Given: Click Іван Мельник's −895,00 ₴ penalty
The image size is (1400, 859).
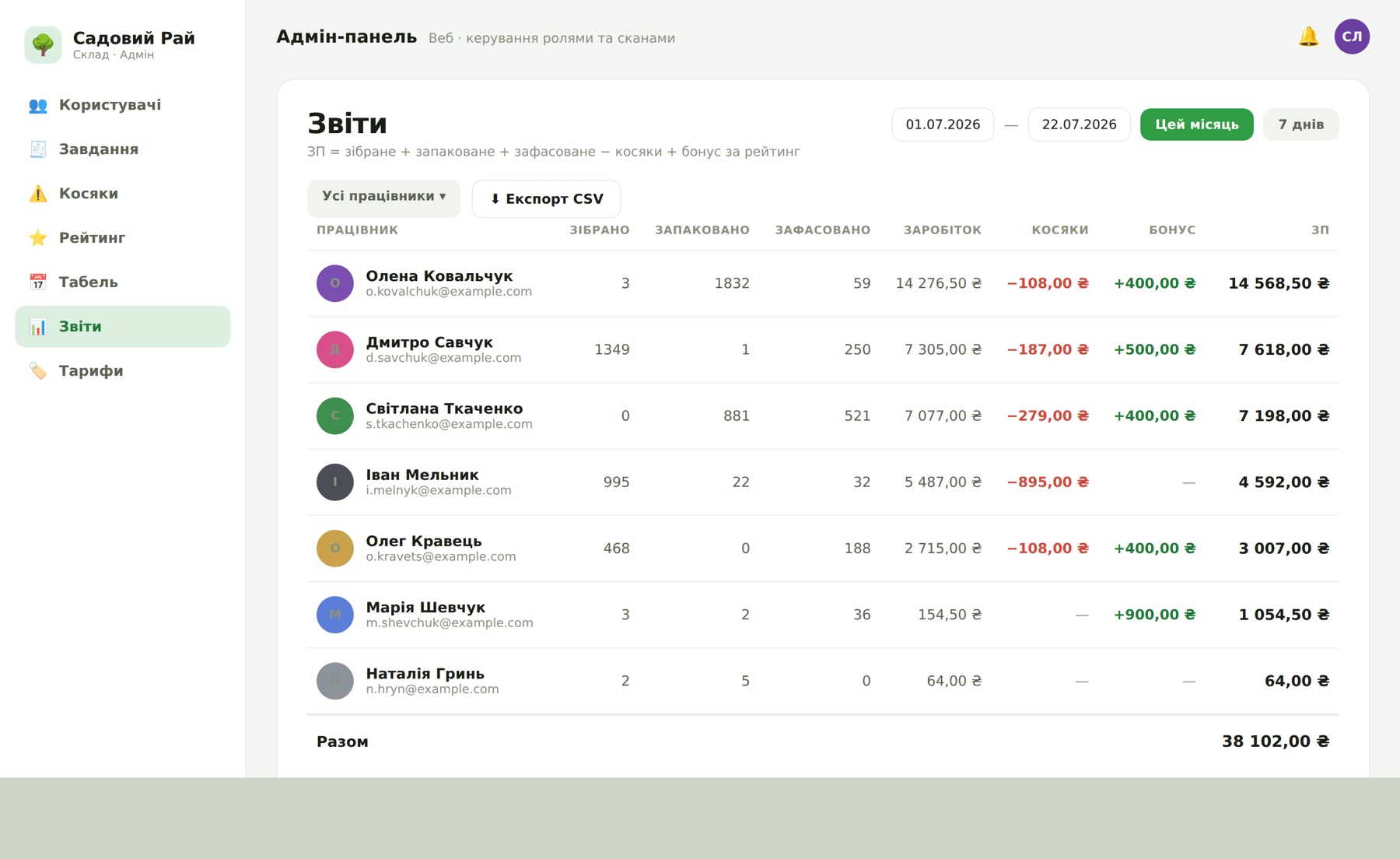Looking at the screenshot, I should (x=1048, y=482).
